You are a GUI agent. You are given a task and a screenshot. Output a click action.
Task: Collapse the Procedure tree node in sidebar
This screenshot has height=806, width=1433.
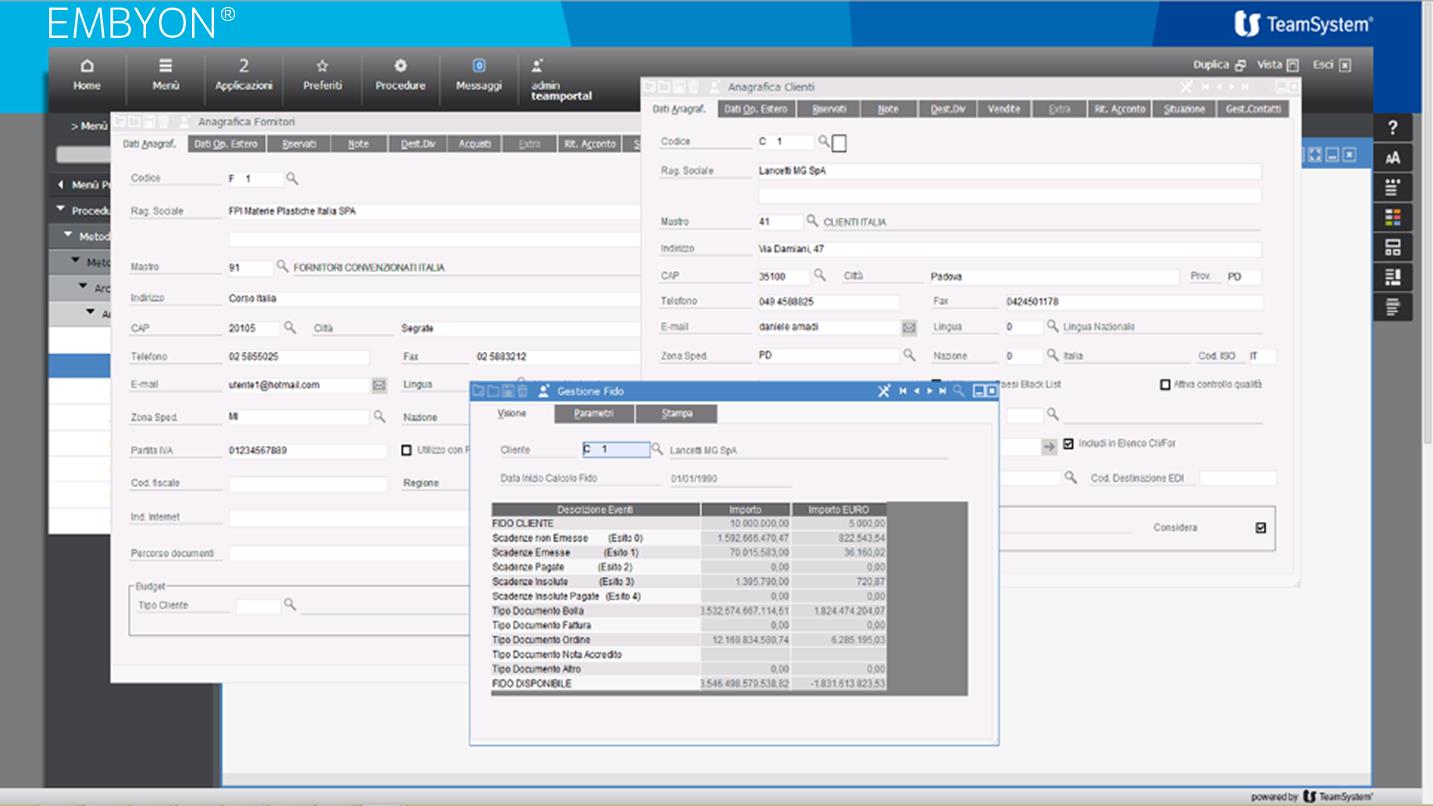coord(61,210)
